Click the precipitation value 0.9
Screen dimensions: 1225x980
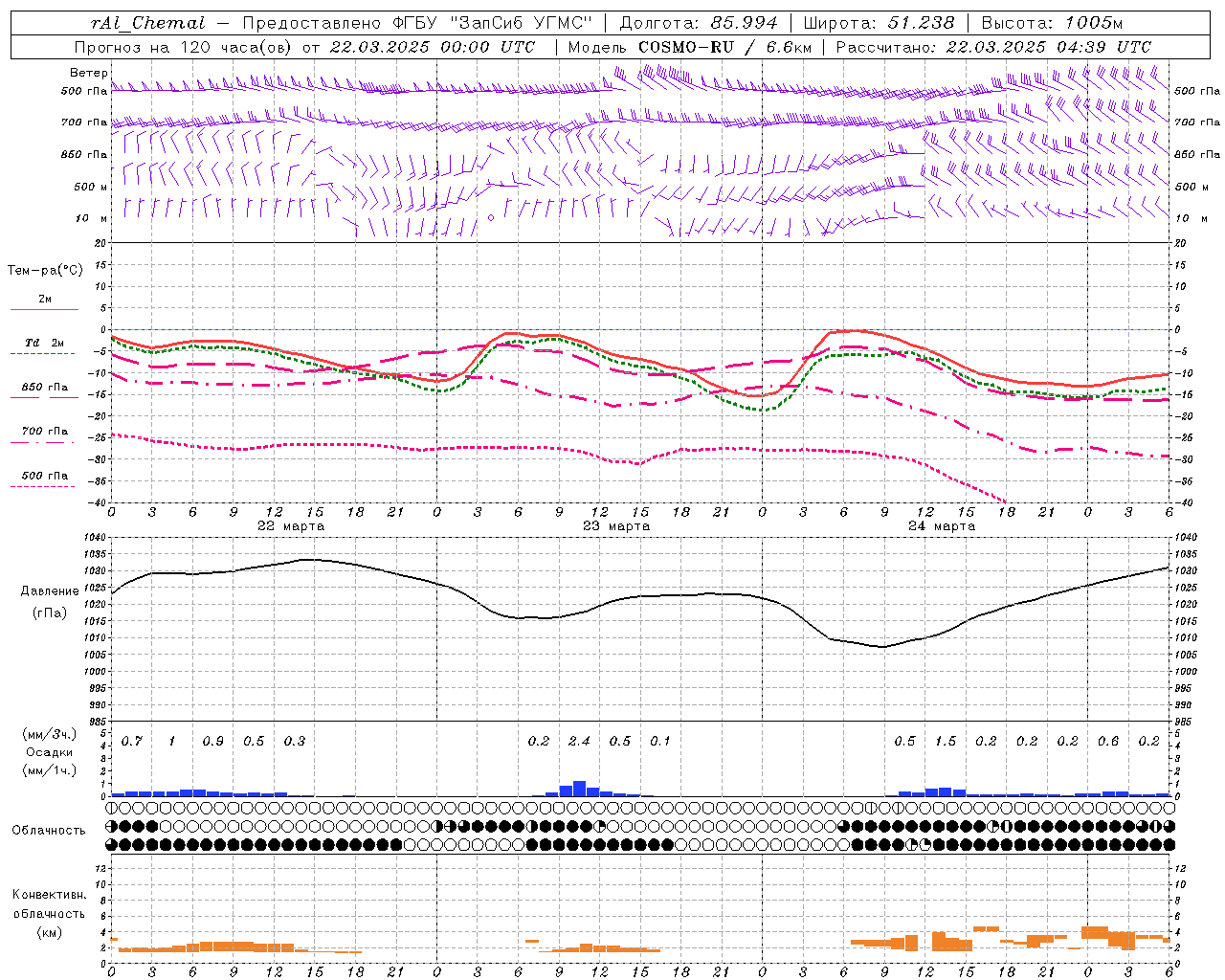tap(212, 742)
